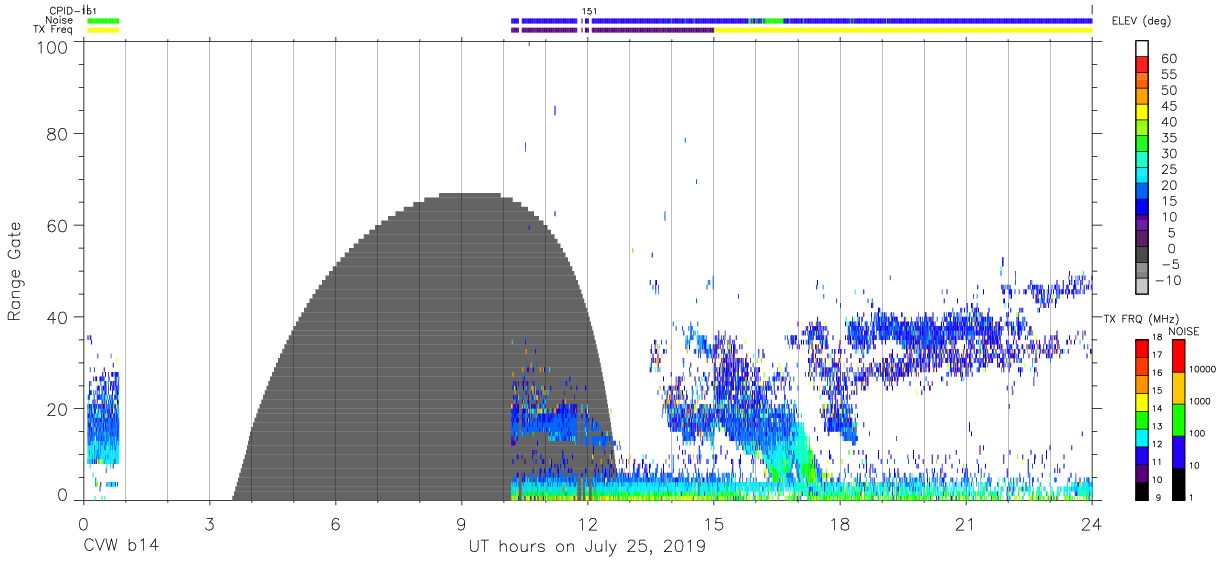Image resolution: width=1228 pixels, height=567 pixels.
Task: Click the 'UT hours on July 25, 2019' axis title
Action: coord(588,546)
